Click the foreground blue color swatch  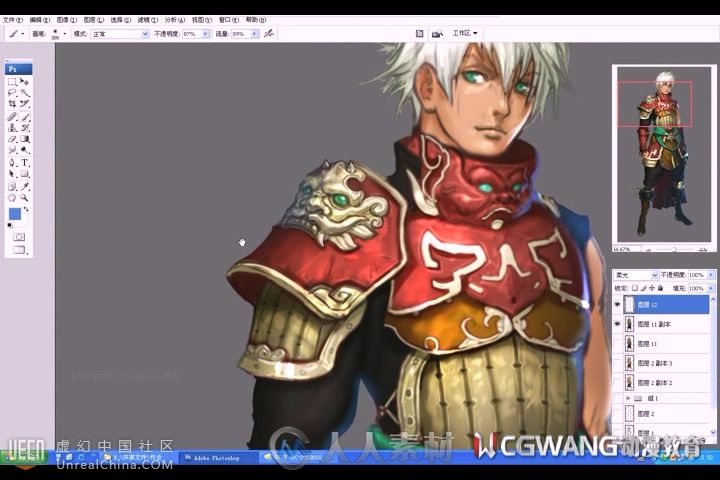click(15, 214)
